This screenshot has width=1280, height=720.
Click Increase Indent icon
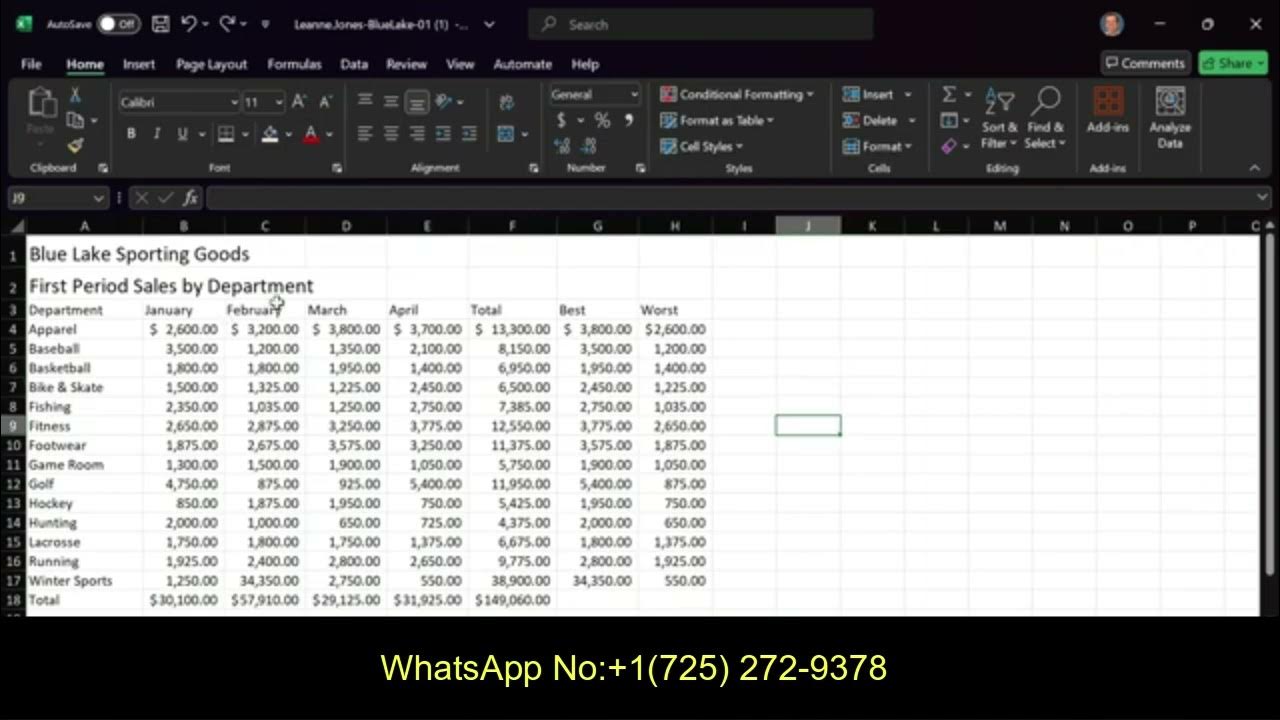(469, 133)
